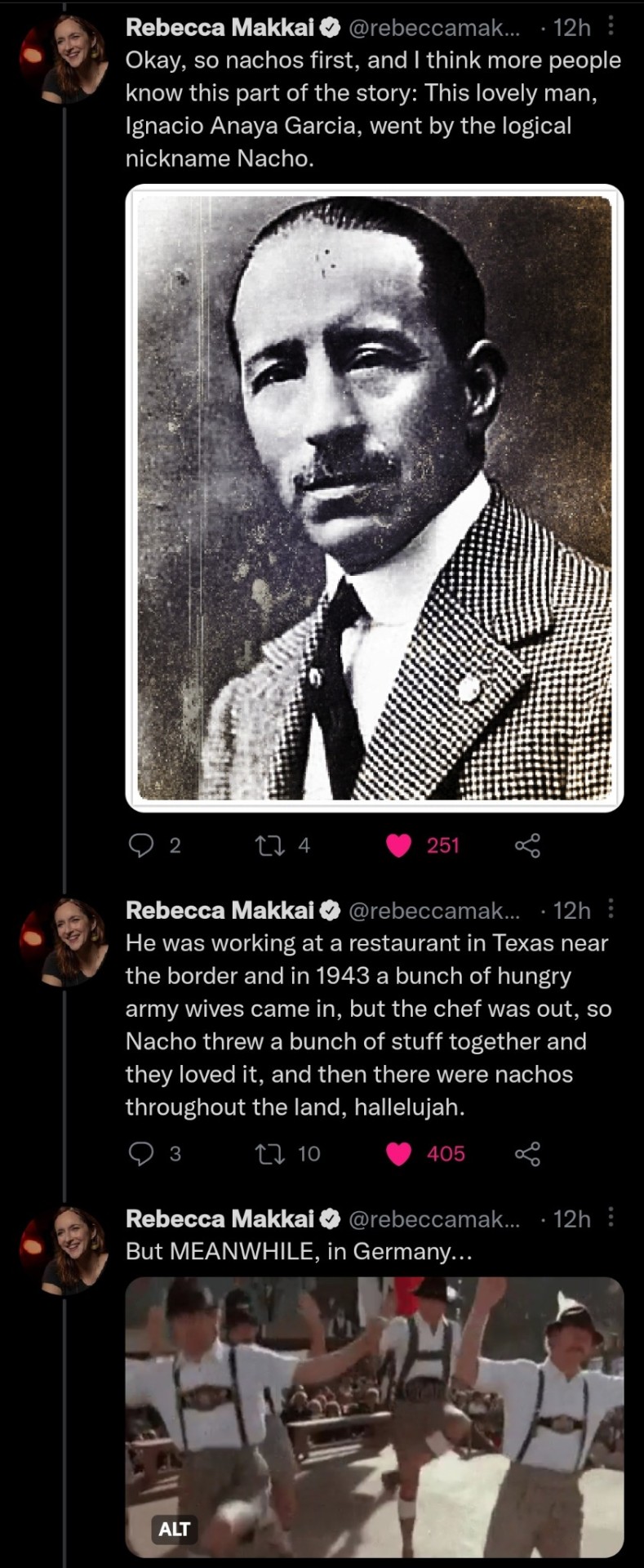Open more options on the Texas restaurant tweet
This screenshot has width=644, height=1568.
click(611, 910)
